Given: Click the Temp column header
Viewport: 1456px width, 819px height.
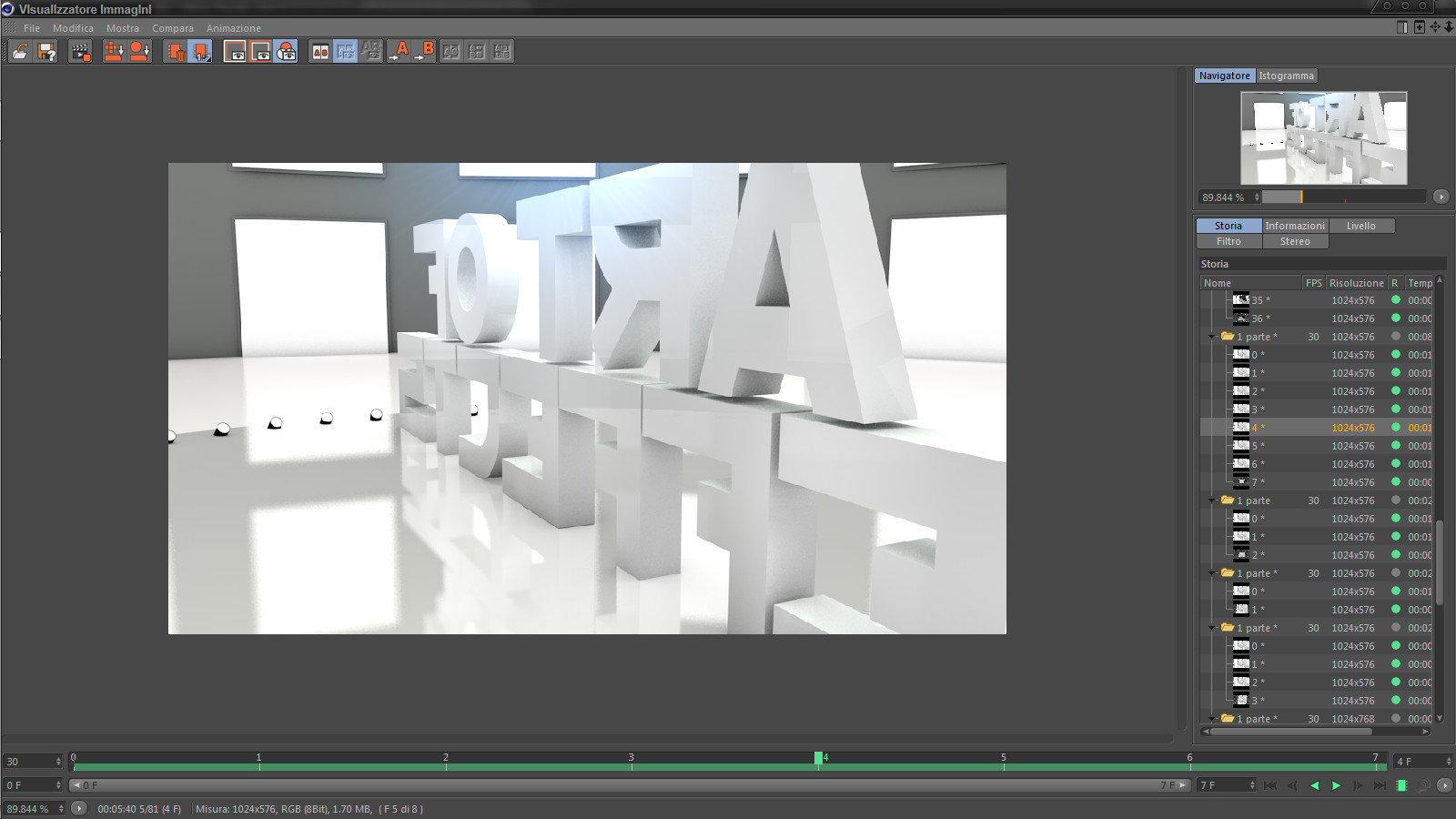Looking at the screenshot, I should (x=1419, y=283).
